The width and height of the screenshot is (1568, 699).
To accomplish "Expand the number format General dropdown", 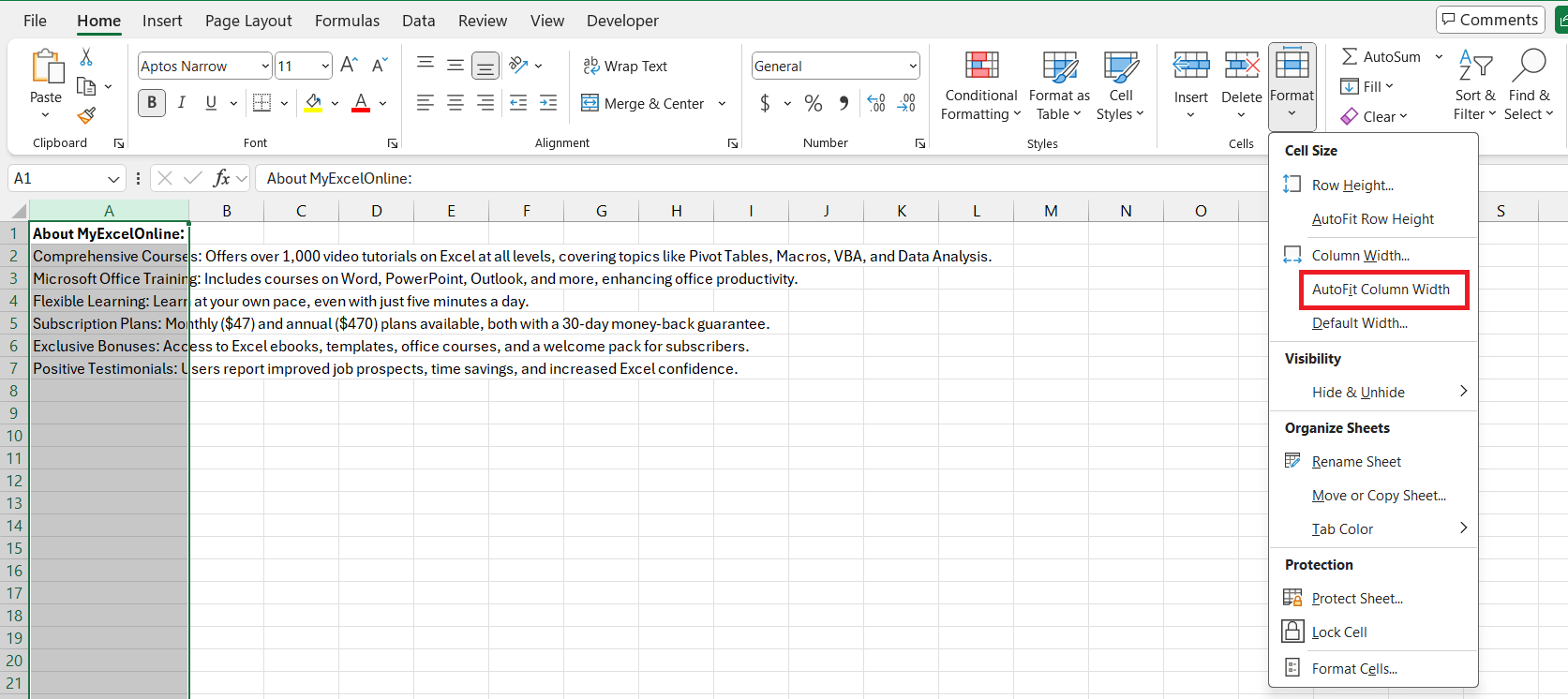I will [x=913, y=66].
